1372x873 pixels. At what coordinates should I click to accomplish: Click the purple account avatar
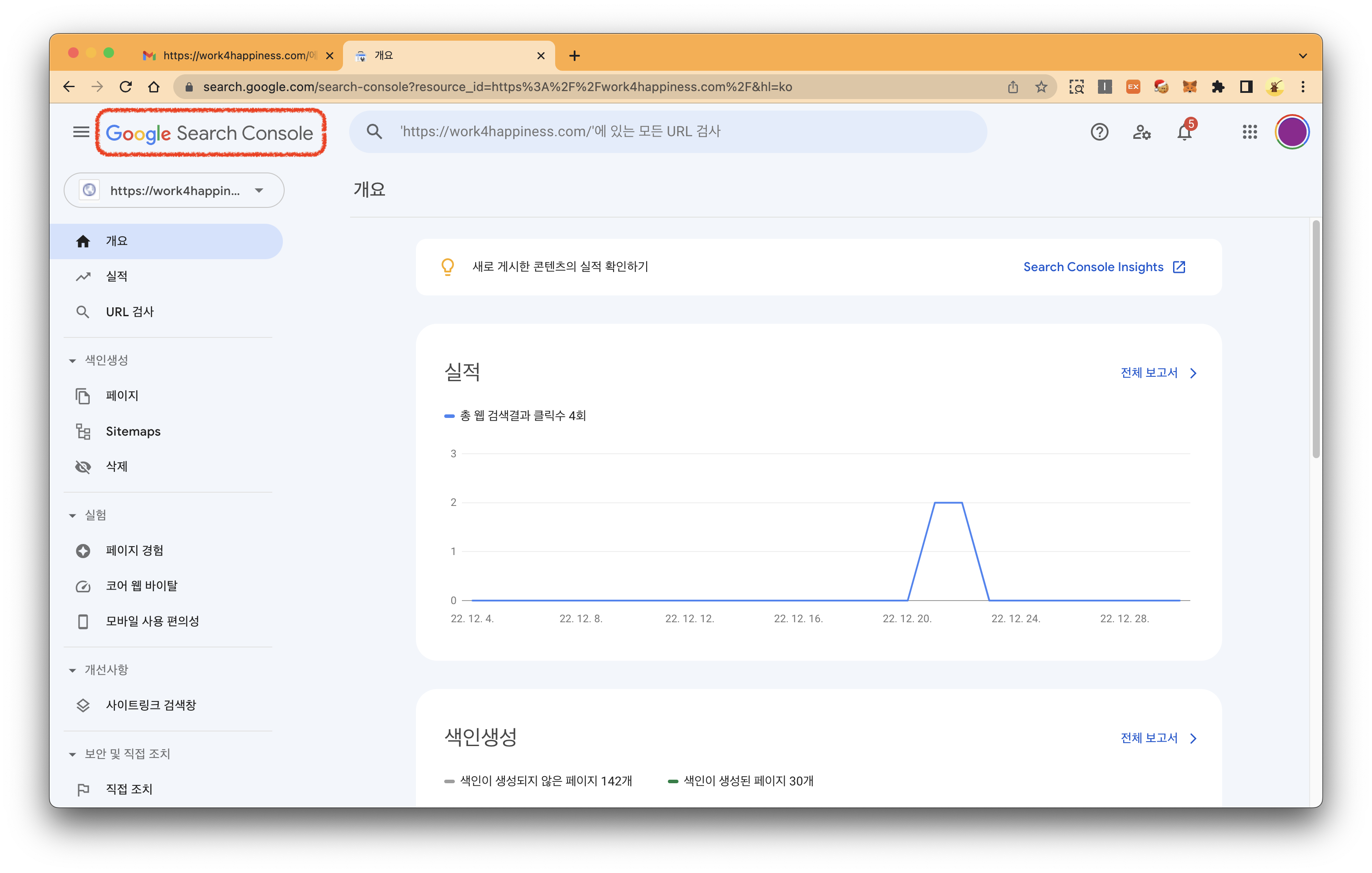(x=1292, y=132)
